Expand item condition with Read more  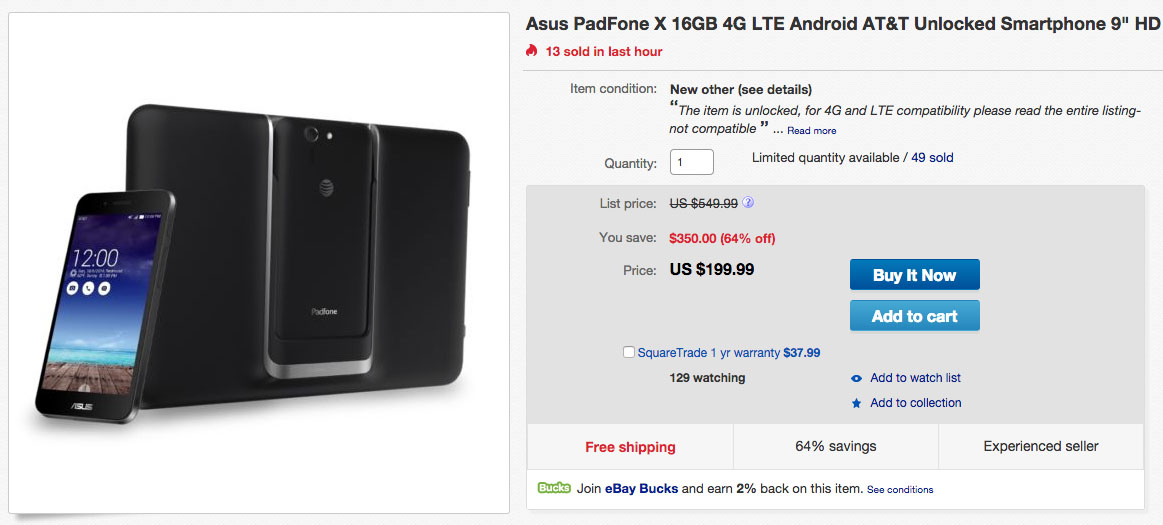[x=811, y=130]
